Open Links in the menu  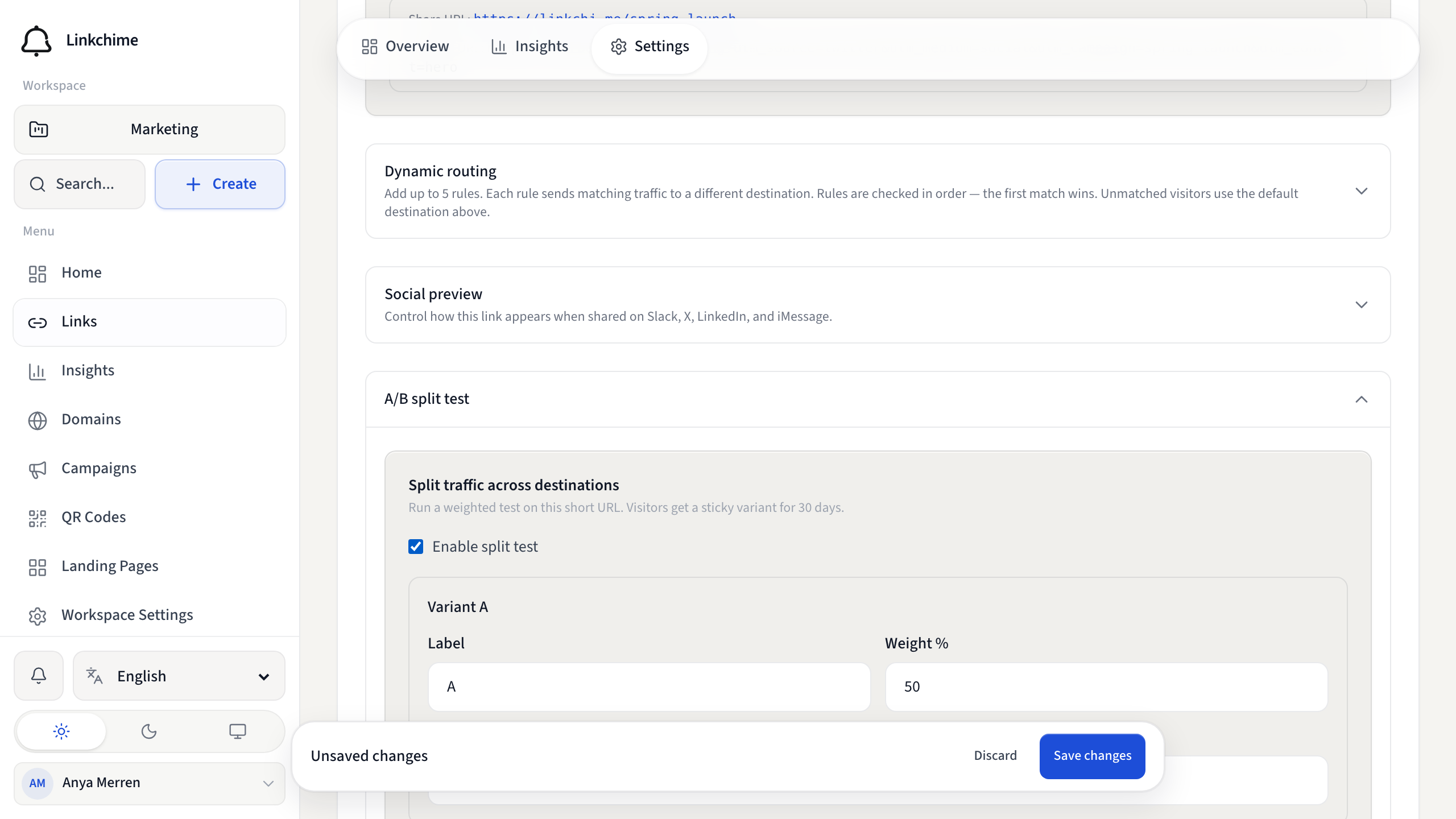coord(150,322)
